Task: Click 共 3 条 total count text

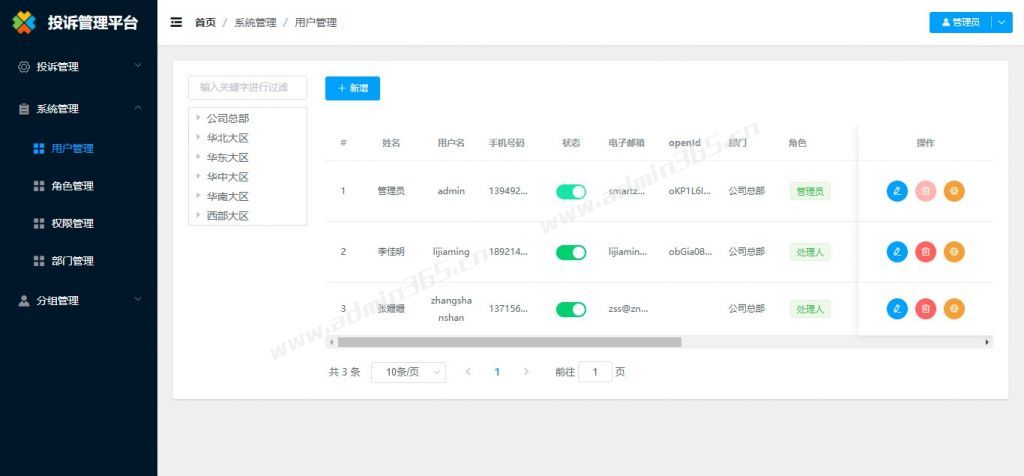Action: point(344,372)
